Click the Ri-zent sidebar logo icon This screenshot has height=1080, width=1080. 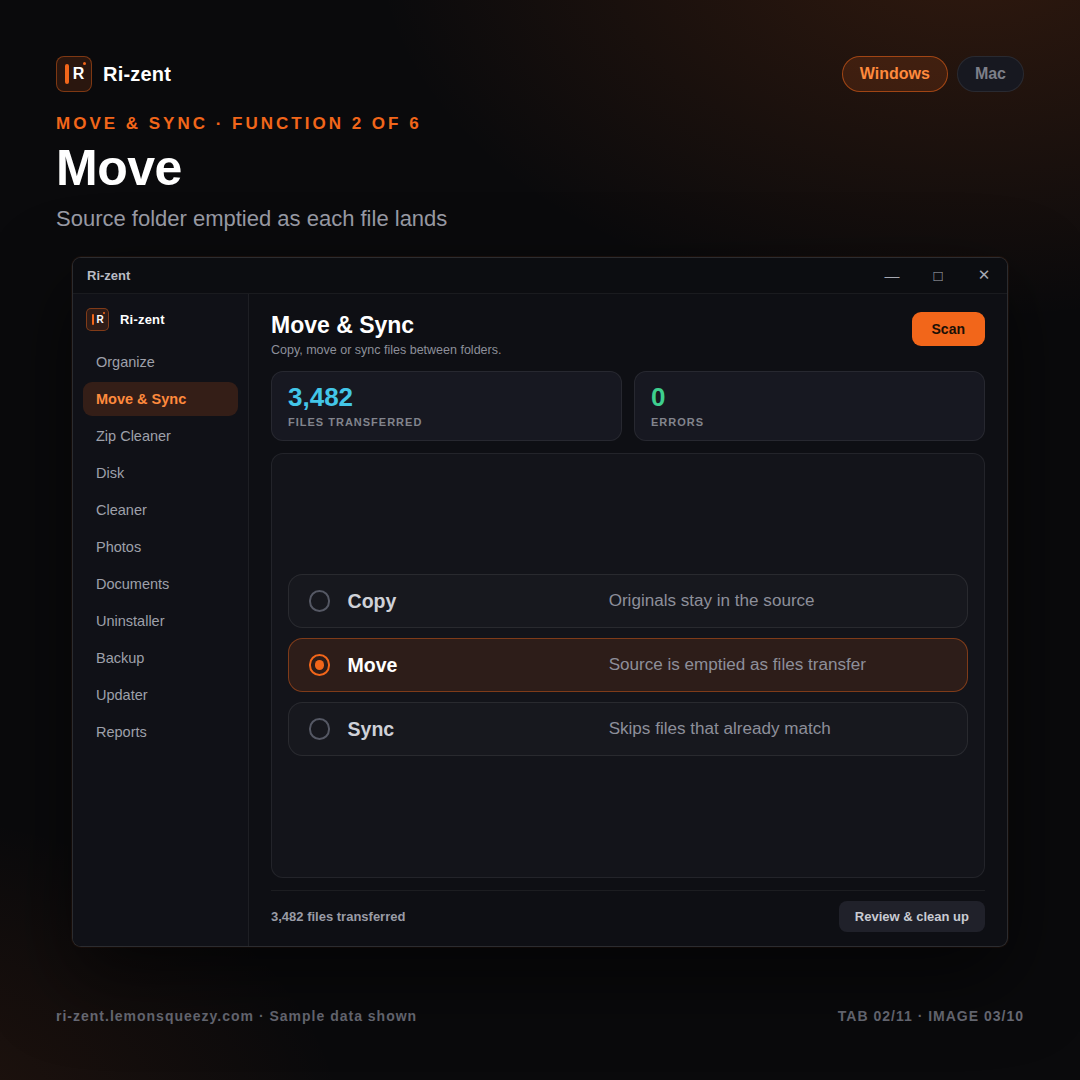tap(97, 320)
